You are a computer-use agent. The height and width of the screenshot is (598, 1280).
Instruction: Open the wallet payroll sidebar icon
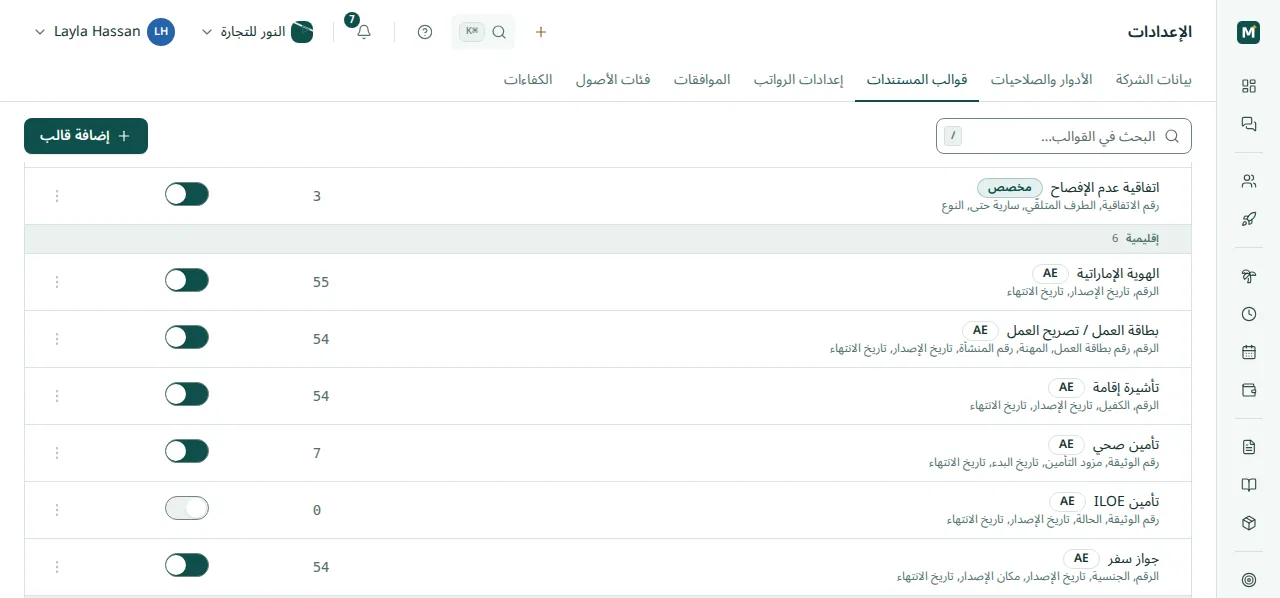[1248, 390]
